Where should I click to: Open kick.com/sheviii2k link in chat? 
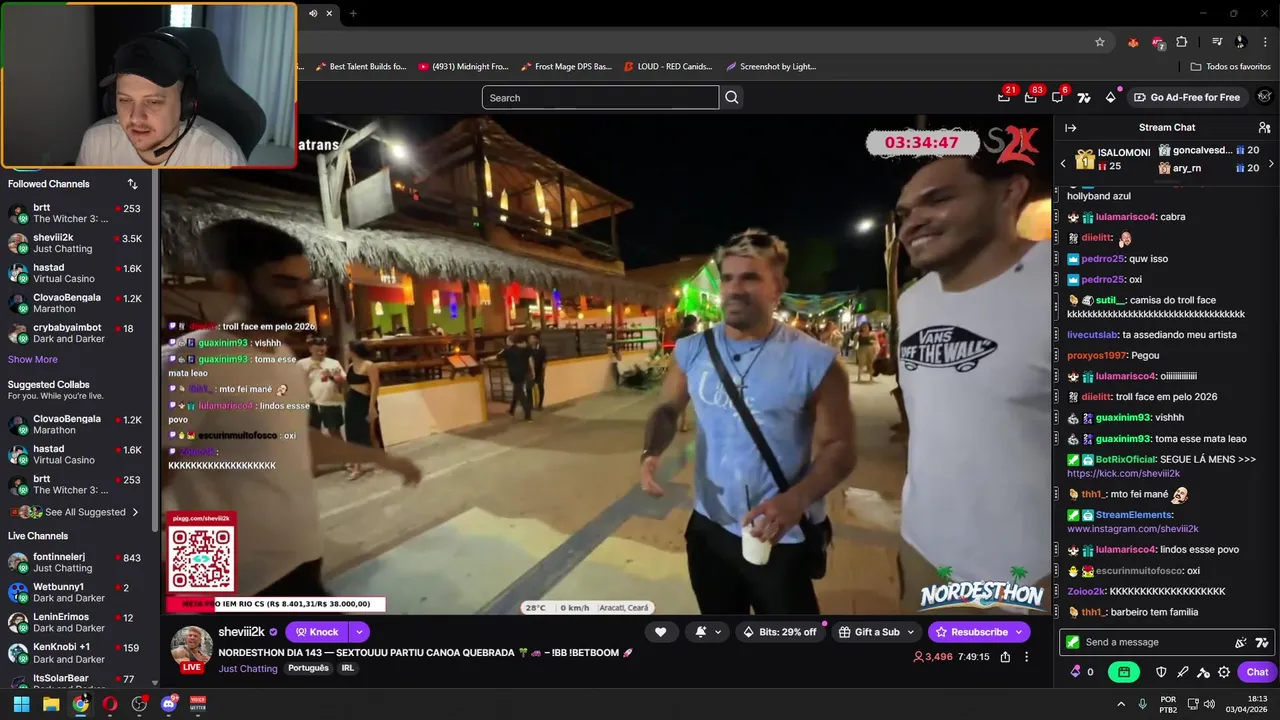(x=1123, y=474)
